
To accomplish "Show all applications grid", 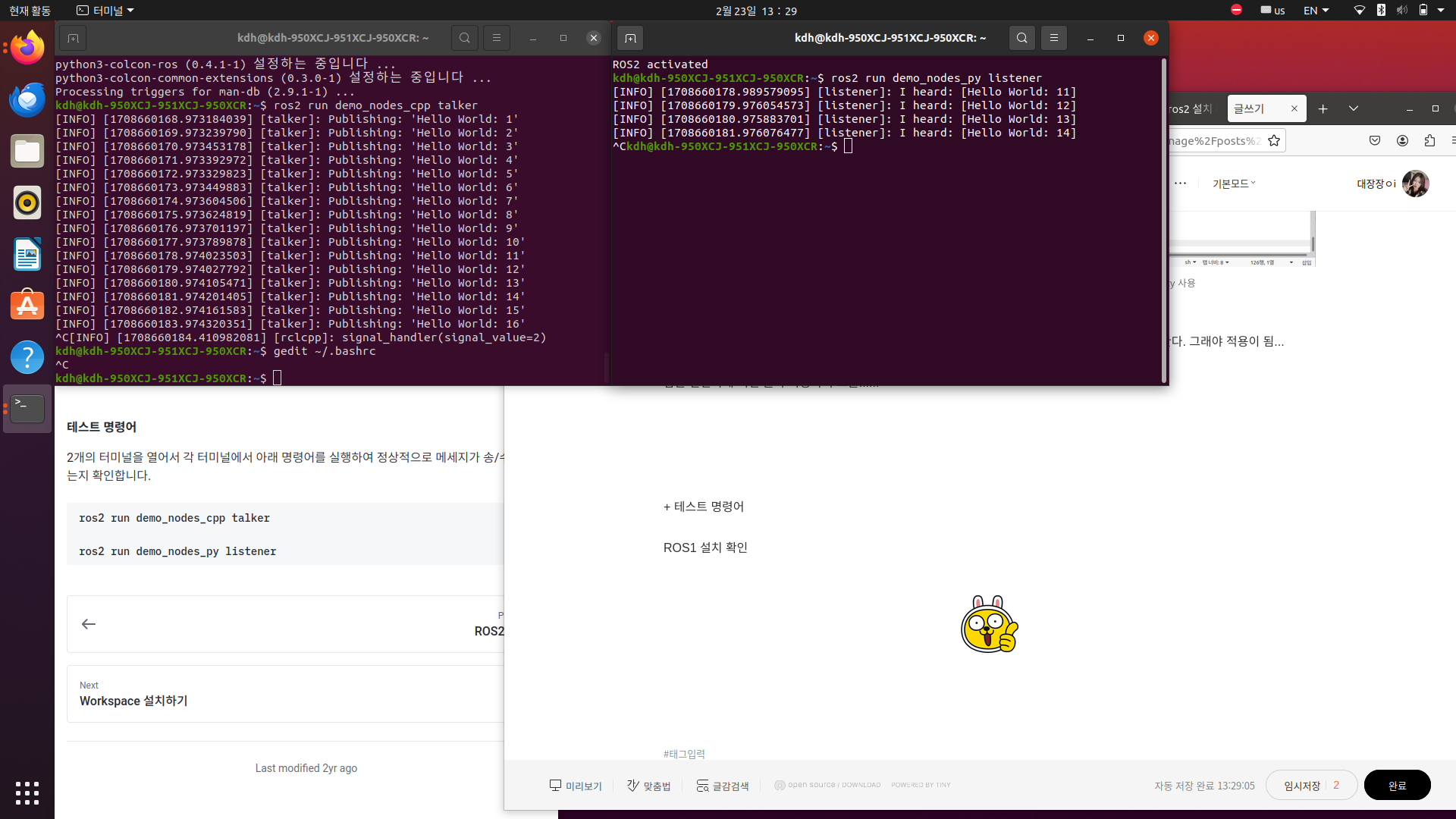I will coord(27,792).
